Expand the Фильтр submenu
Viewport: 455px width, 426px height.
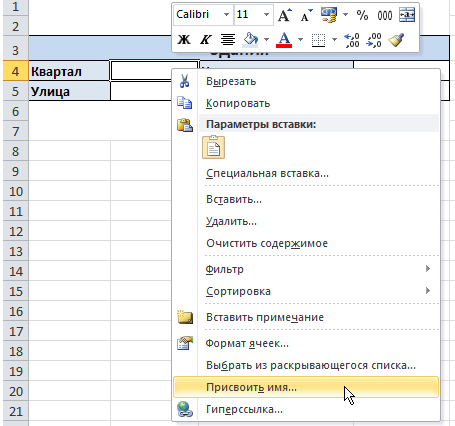pos(306,269)
